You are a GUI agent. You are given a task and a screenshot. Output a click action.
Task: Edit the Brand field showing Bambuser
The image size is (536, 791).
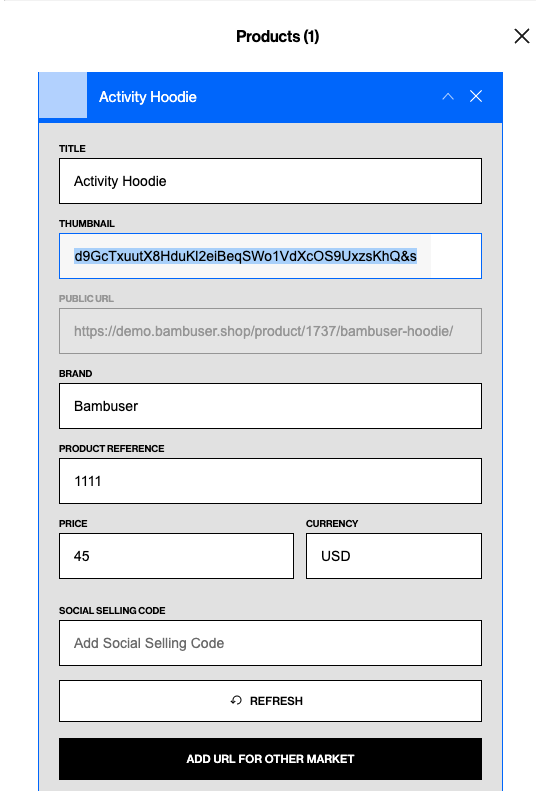pyautogui.click(x=270, y=406)
